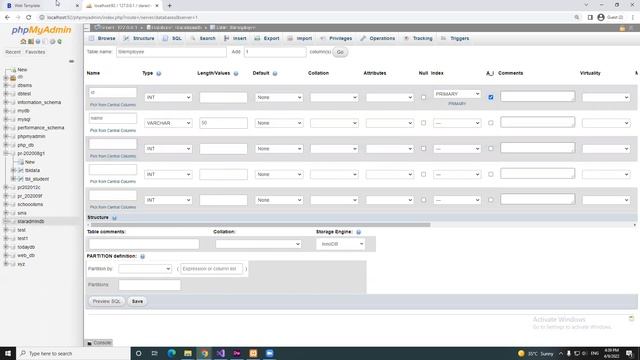This screenshot has width=640, height=360.
Task: Uncheck Auto Increment for the id column
Action: (491, 98)
